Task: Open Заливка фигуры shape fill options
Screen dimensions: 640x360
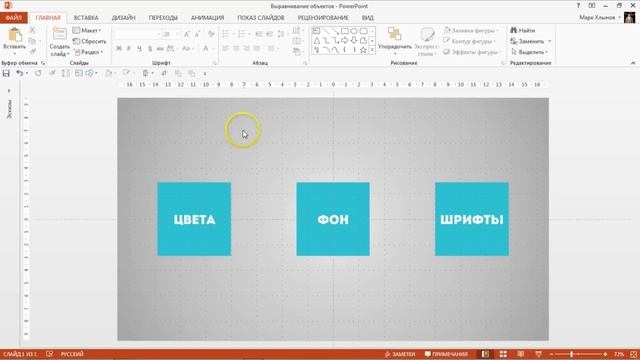Action: pos(471,31)
